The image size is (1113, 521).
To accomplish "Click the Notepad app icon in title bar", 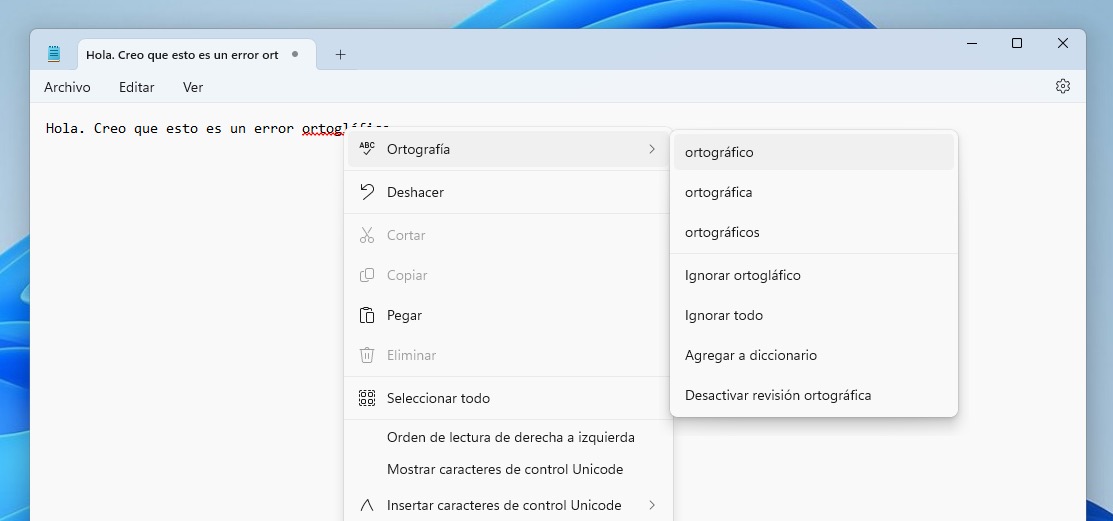I will 54,54.
